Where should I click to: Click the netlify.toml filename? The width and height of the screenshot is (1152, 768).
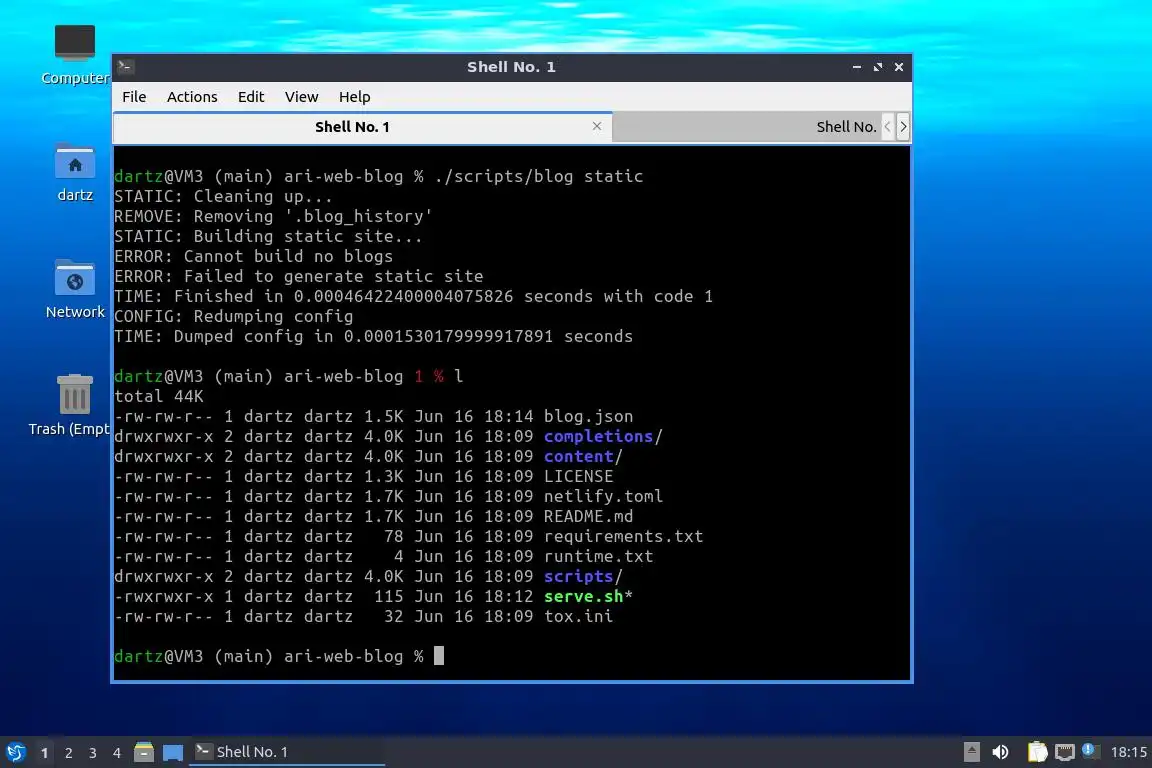click(x=603, y=496)
